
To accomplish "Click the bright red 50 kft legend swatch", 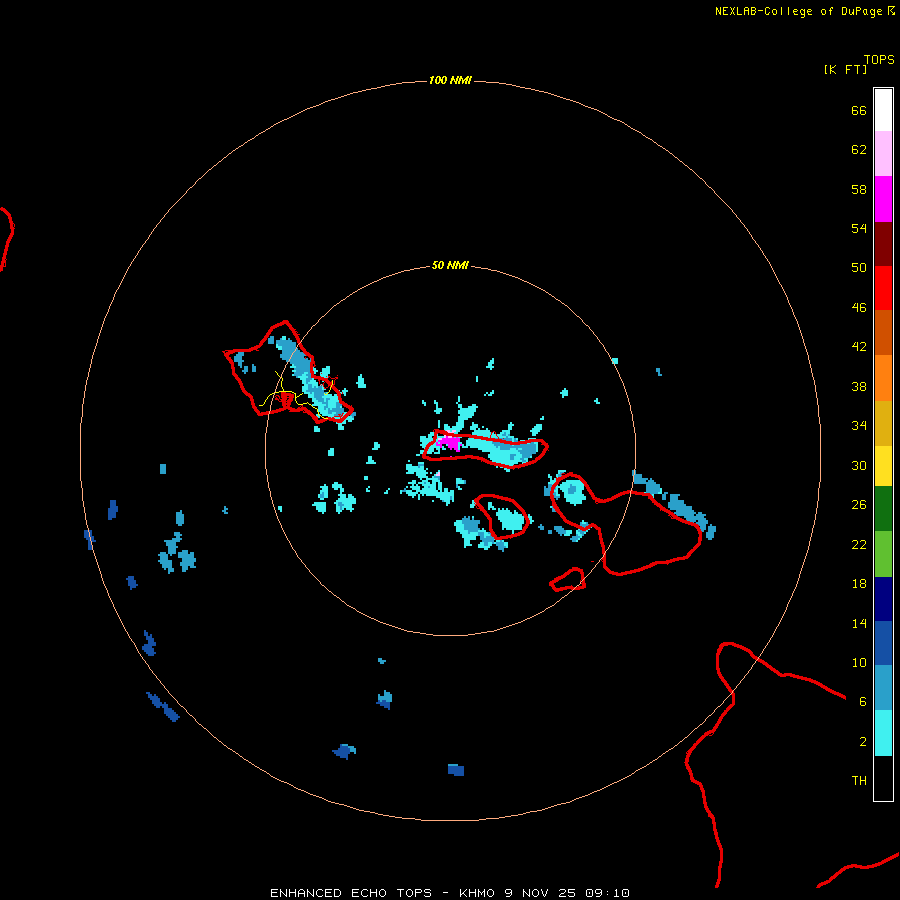I will pyautogui.click(x=883, y=288).
